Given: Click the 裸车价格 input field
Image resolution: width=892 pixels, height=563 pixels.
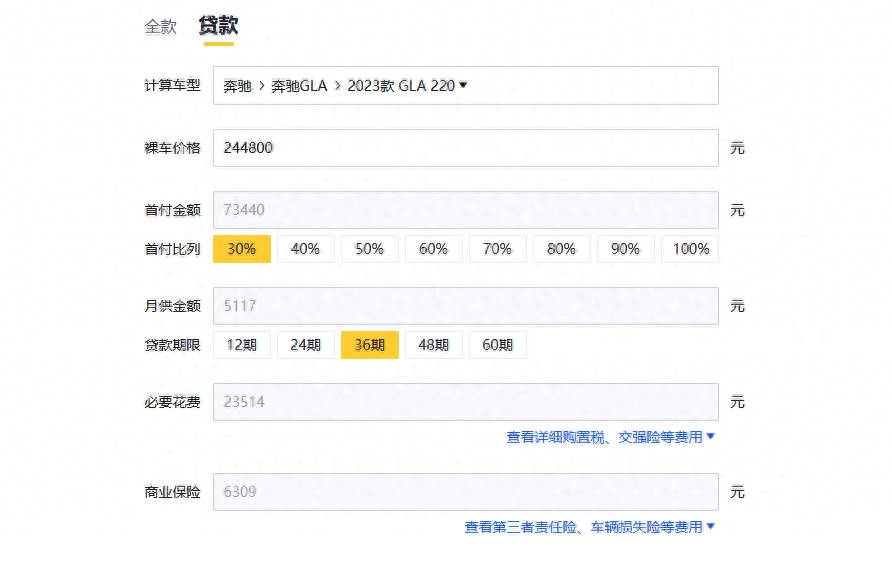Looking at the screenshot, I should tap(465, 148).
